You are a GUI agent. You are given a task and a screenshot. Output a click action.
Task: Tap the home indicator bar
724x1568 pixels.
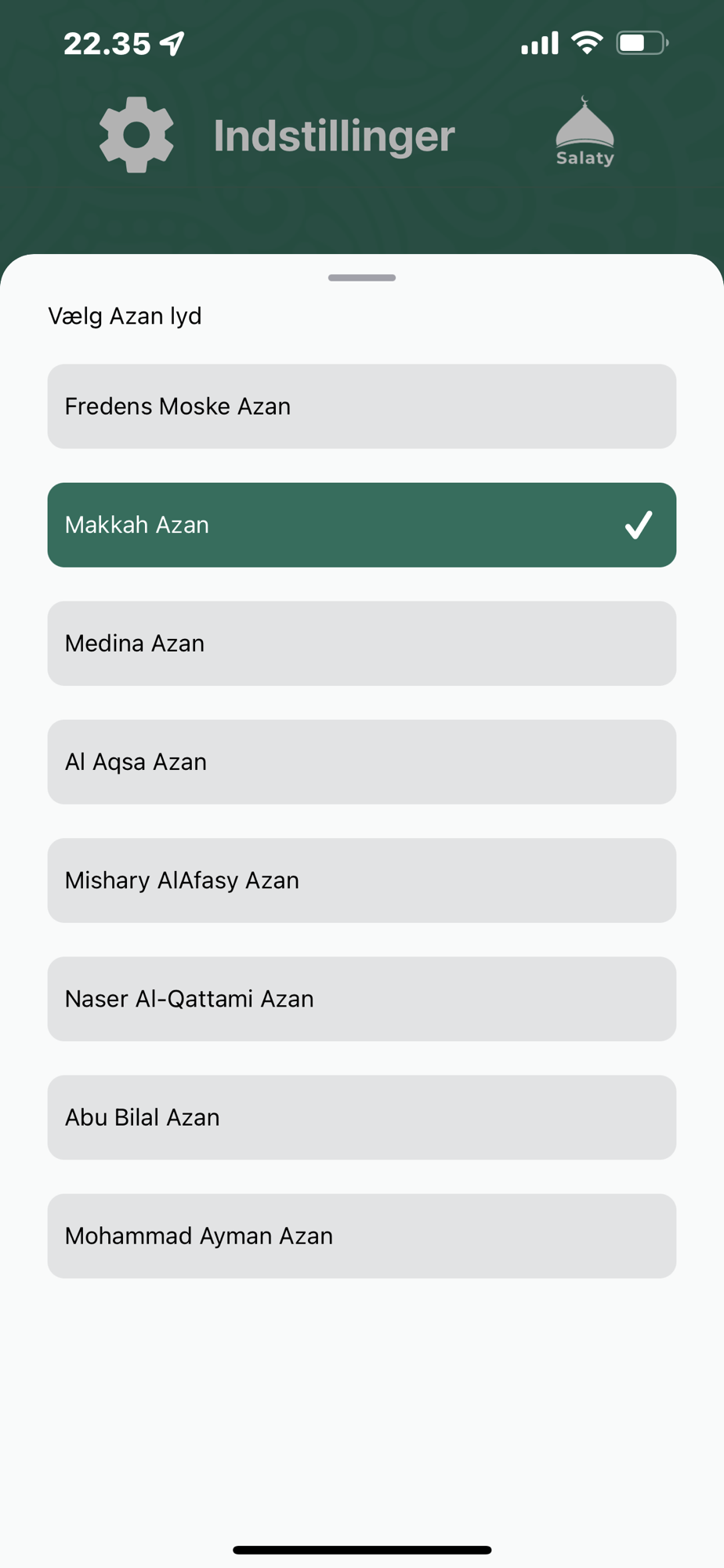tap(362, 1549)
